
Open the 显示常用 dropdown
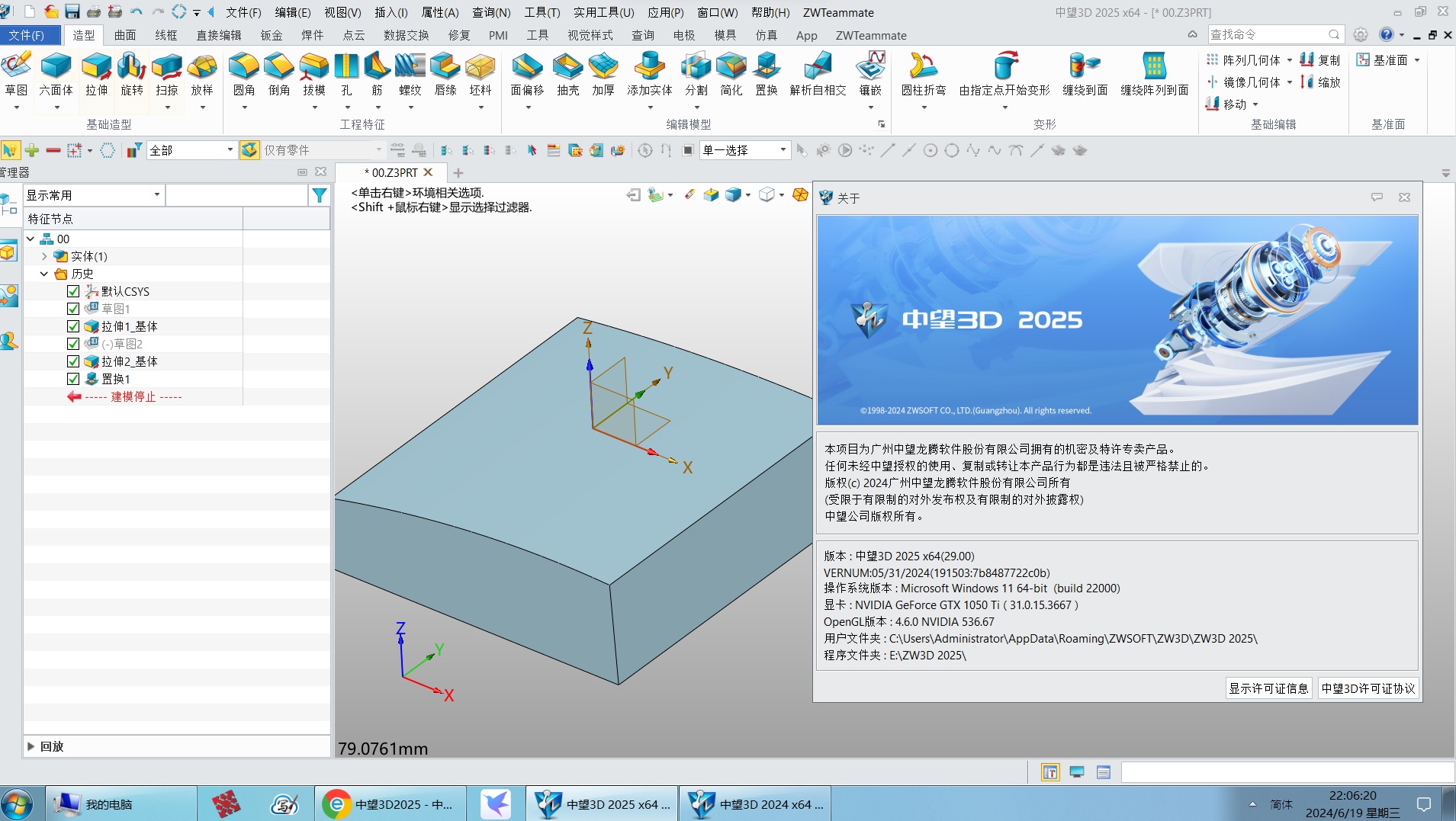click(x=93, y=195)
